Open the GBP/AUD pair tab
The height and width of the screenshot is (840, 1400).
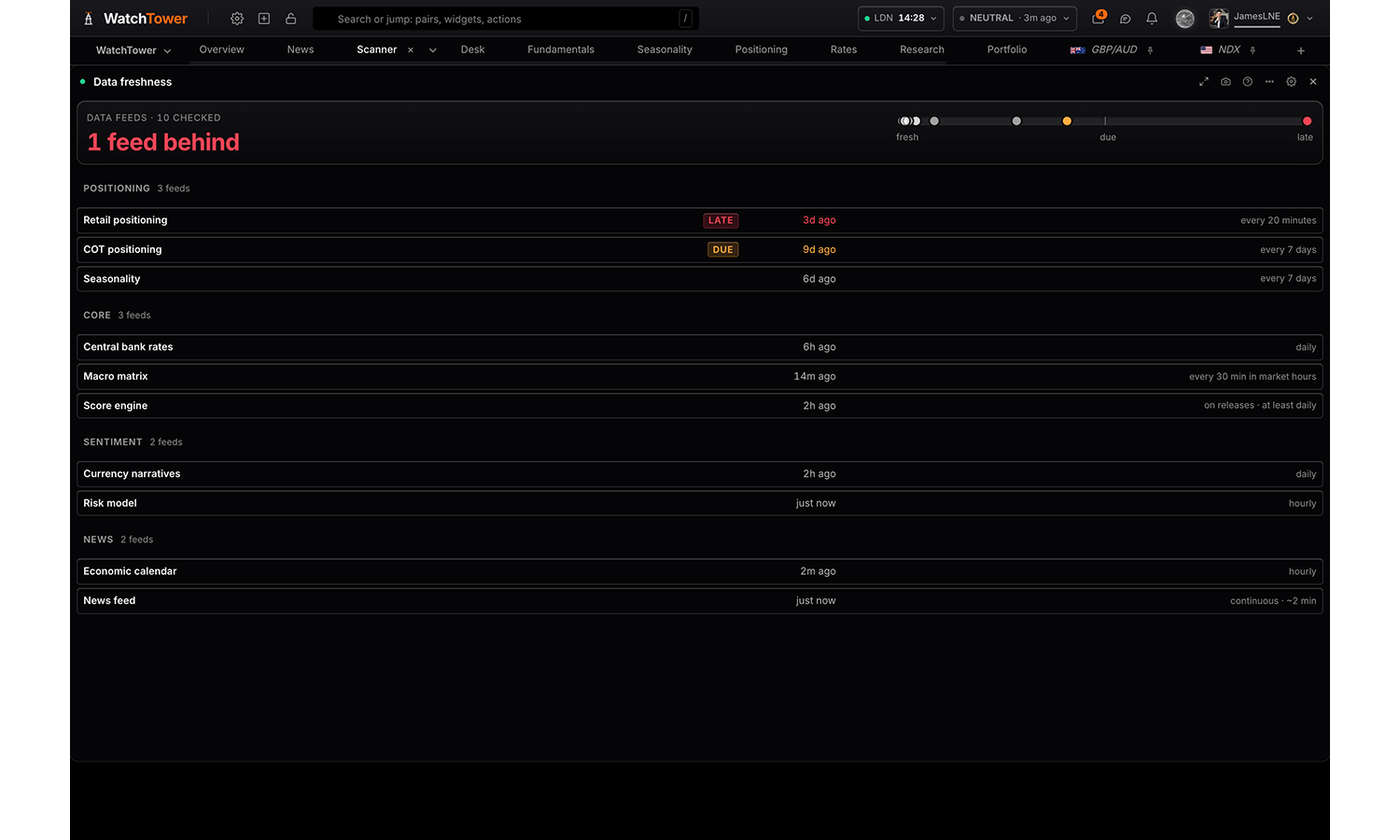coord(1104,49)
